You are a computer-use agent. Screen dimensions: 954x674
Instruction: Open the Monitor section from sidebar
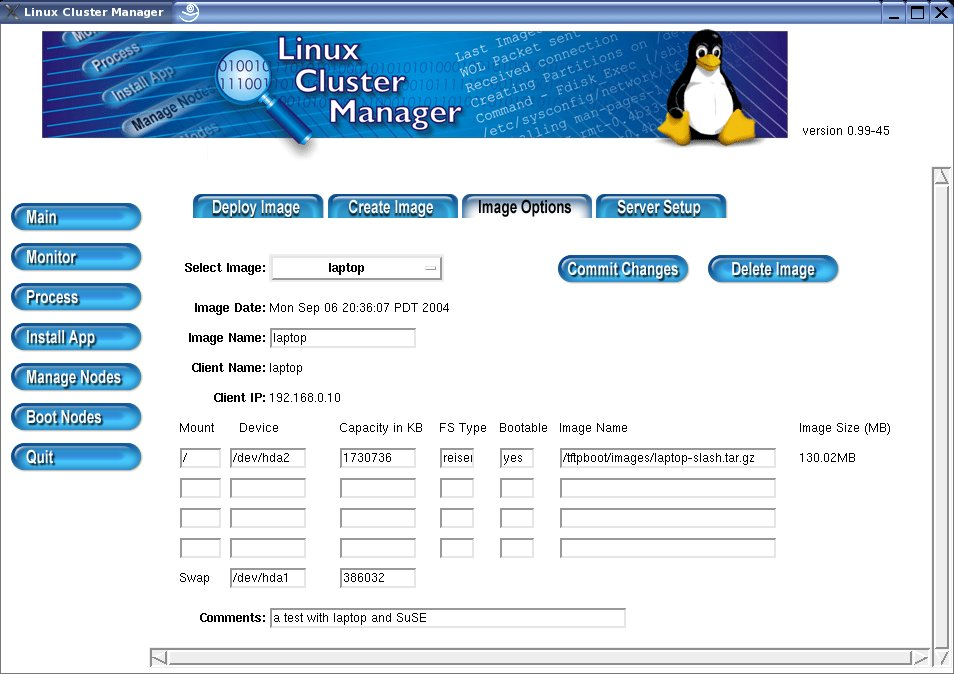coord(75,257)
